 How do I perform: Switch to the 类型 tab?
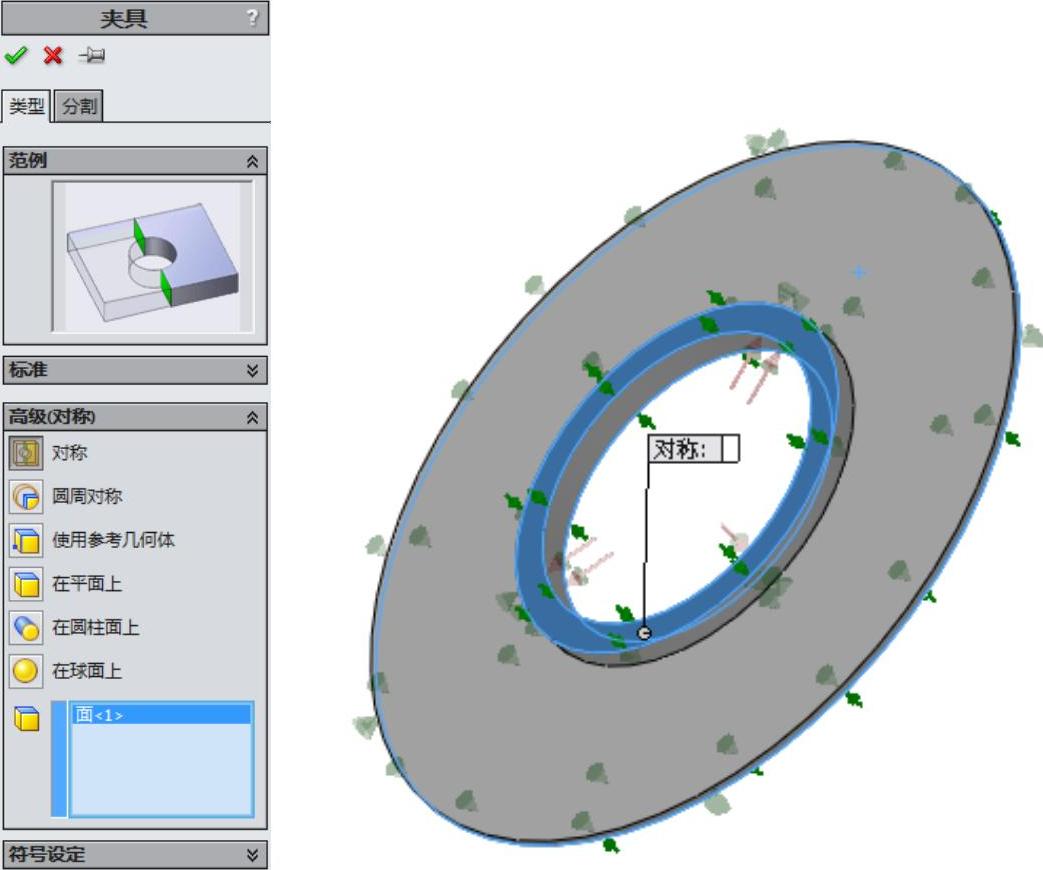coord(27,106)
